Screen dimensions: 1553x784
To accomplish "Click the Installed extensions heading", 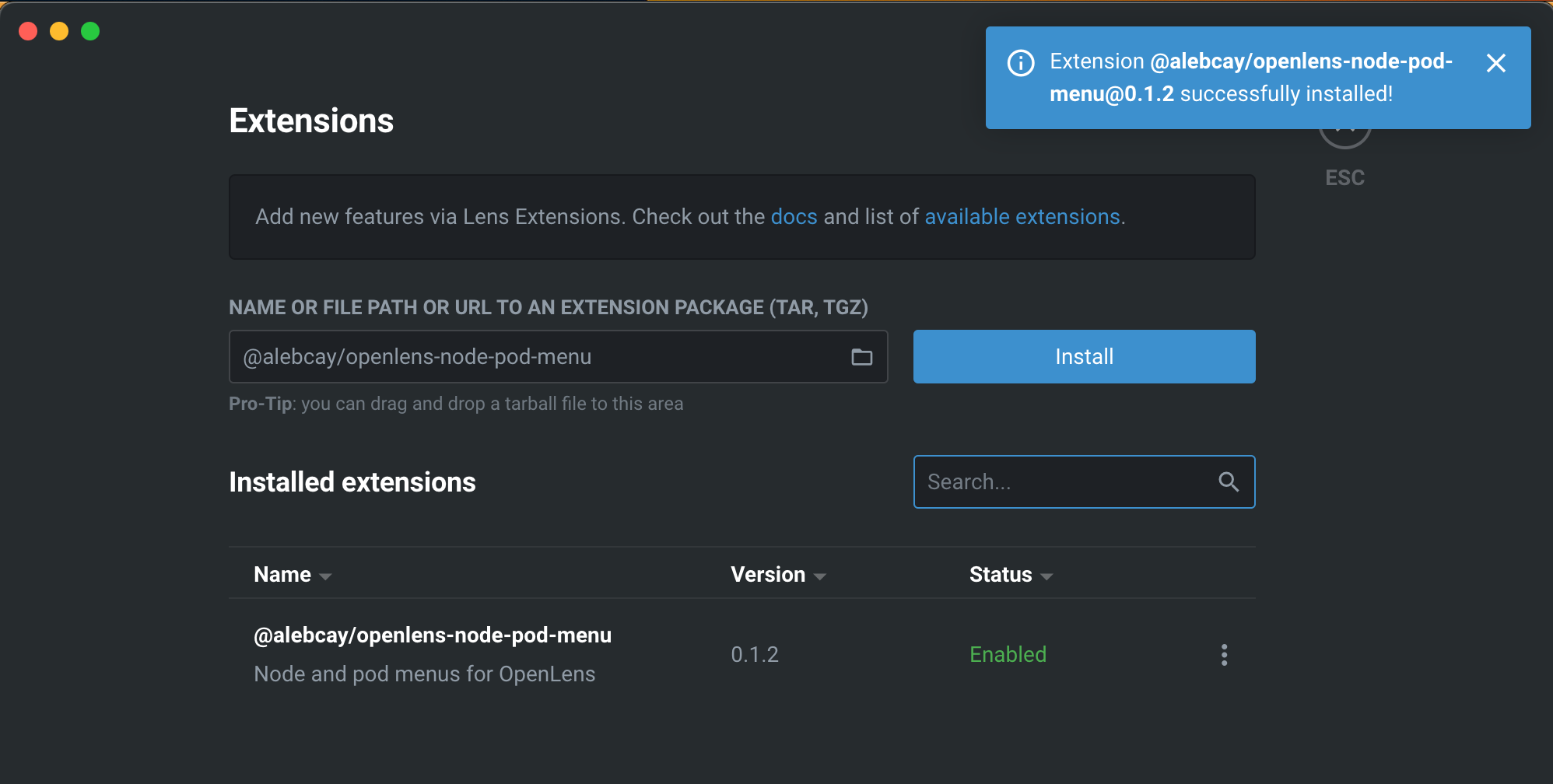I will pyautogui.click(x=352, y=482).
